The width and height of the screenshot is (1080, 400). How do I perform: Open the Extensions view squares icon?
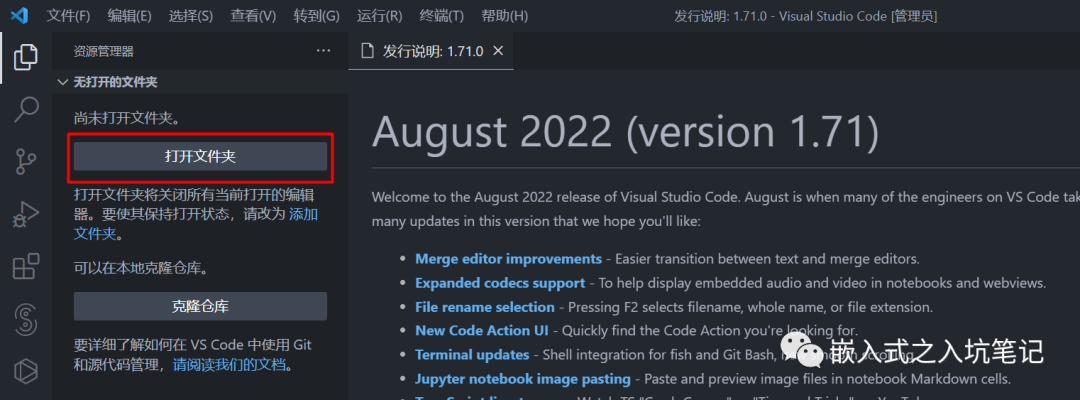26,267
